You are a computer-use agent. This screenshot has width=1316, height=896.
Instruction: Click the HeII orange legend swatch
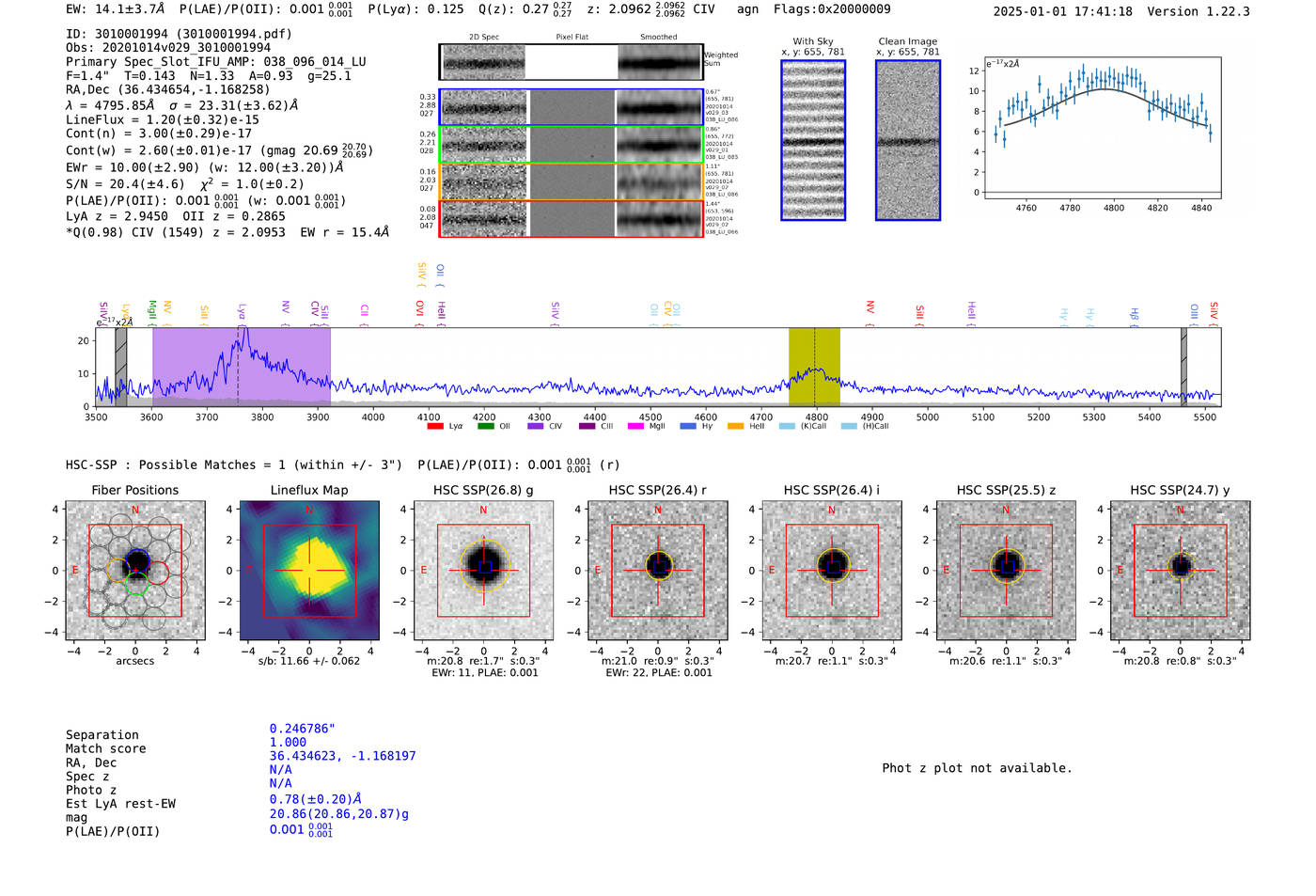click(x=736, y=427)
